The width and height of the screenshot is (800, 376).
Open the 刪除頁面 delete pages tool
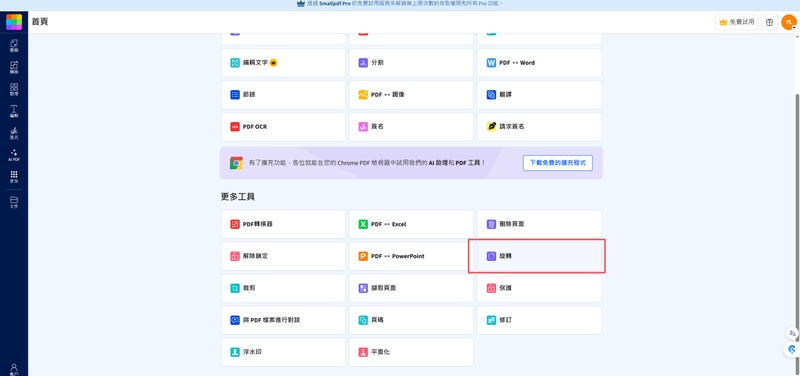(539, 224)
